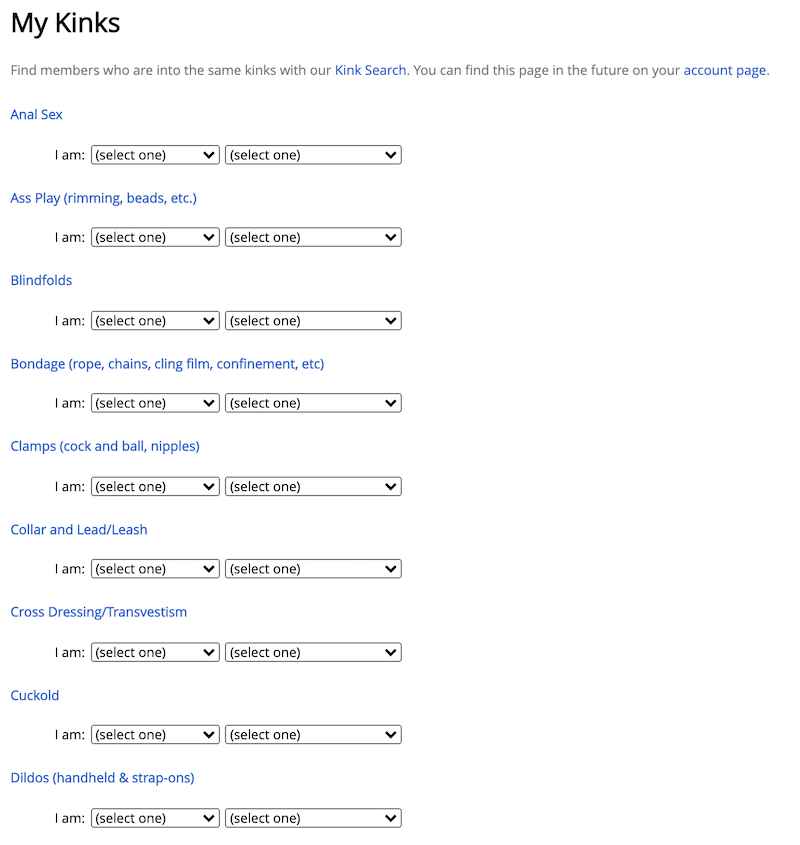Expand the first dropdown under Cuckold
Viewport: 800px width, 845px height.
coord(155,735)
